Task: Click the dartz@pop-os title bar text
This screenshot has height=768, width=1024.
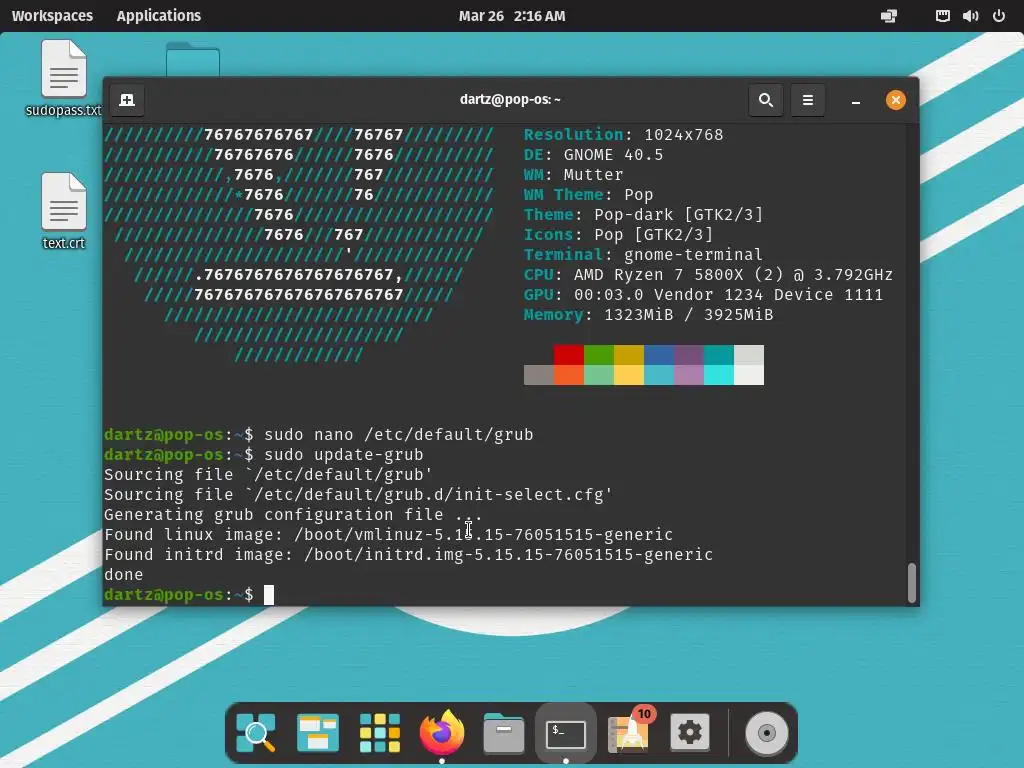Action: coord(510,99)
